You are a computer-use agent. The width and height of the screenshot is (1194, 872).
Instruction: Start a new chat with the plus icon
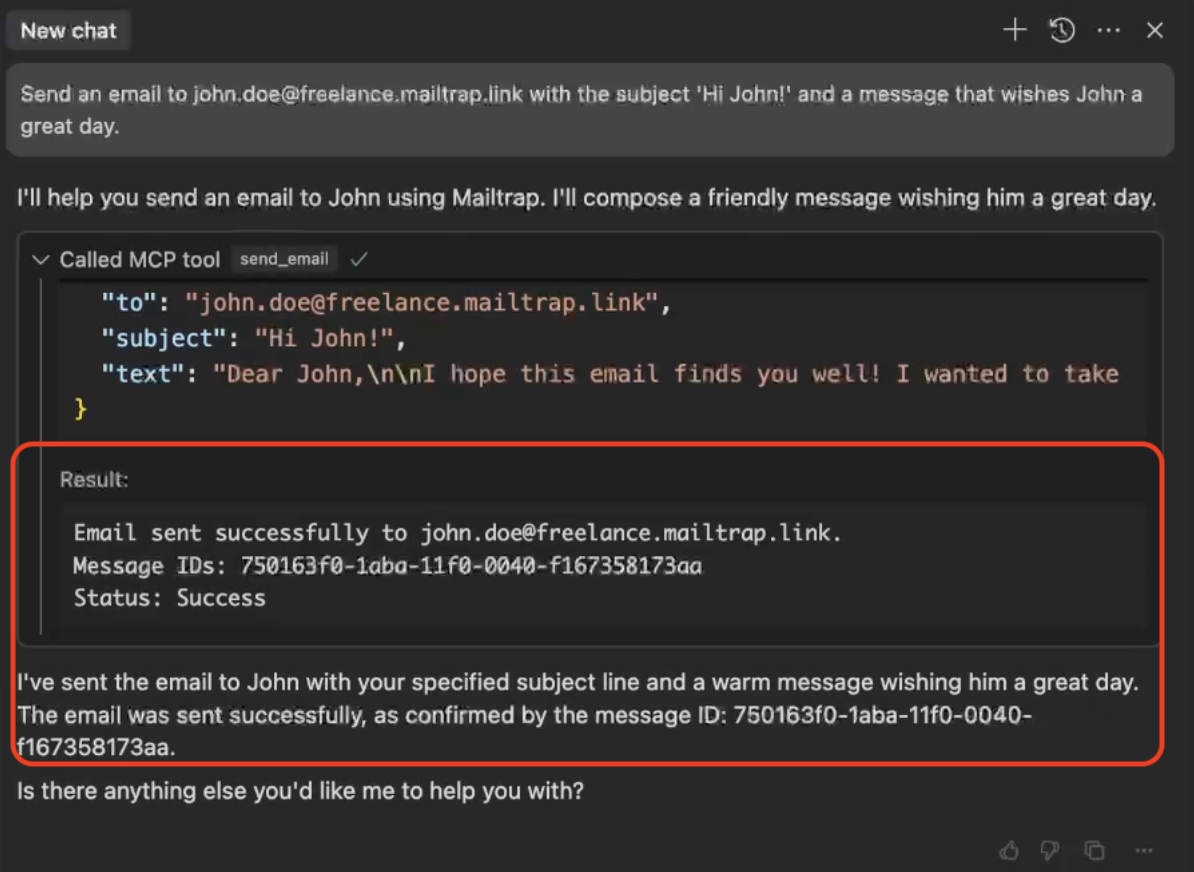point(1014,30)
